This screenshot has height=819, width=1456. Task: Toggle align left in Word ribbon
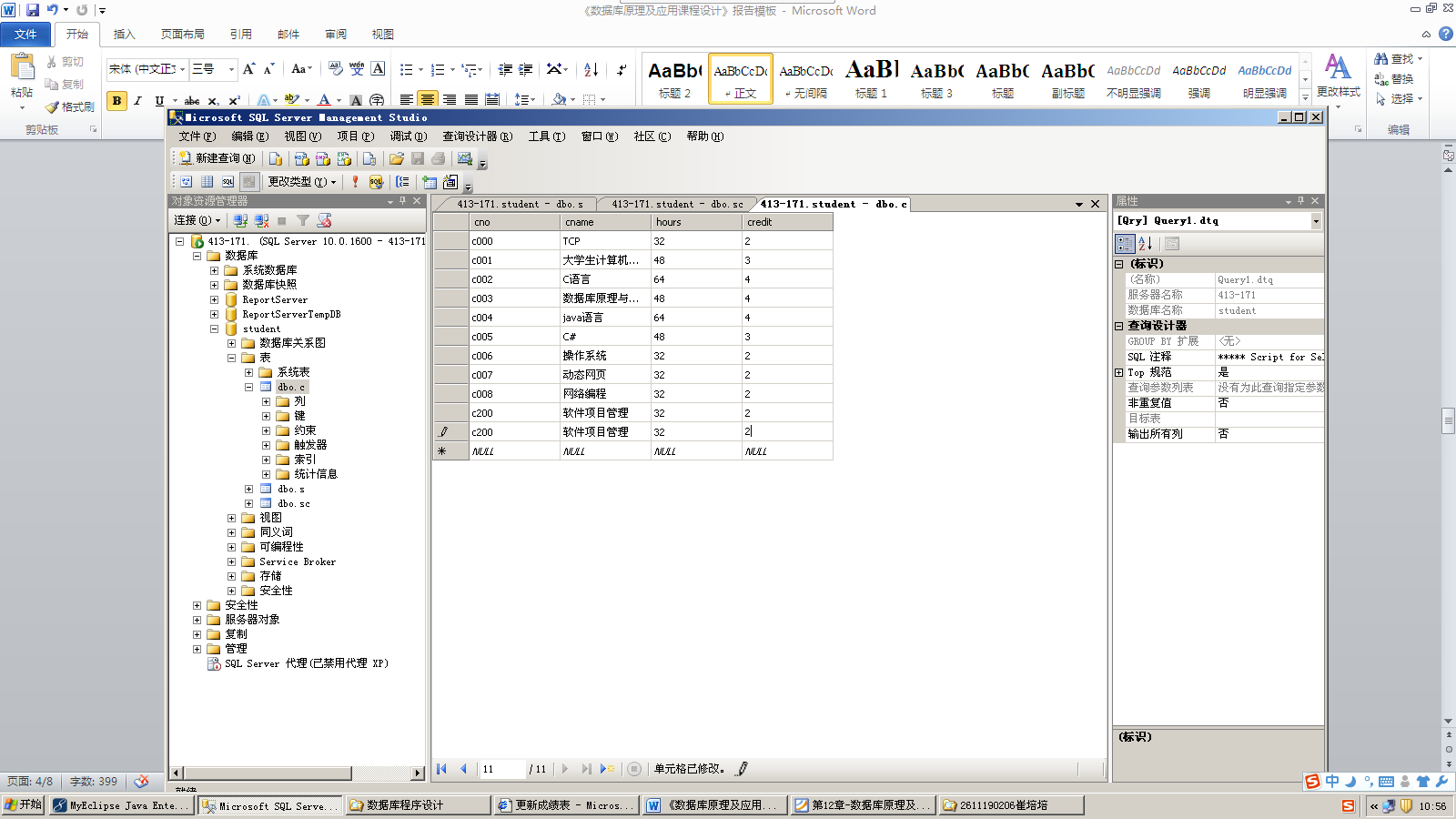coord(406,99)
